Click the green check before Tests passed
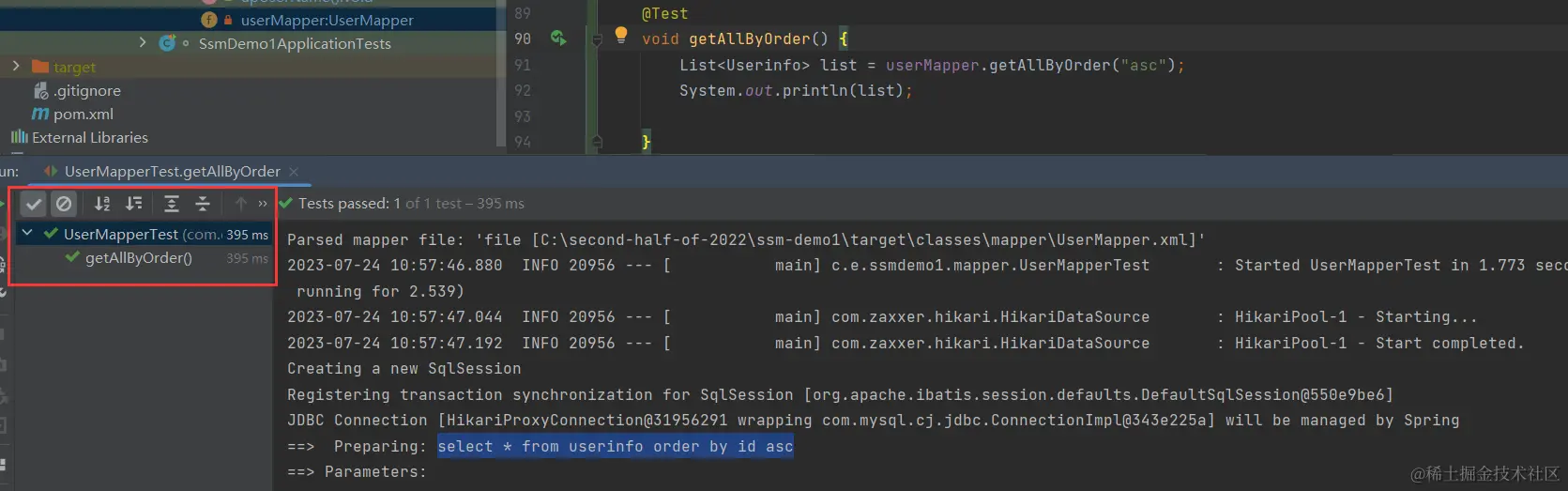The width and height of the screenshot is (1568, 491). (x=285, y=203)
